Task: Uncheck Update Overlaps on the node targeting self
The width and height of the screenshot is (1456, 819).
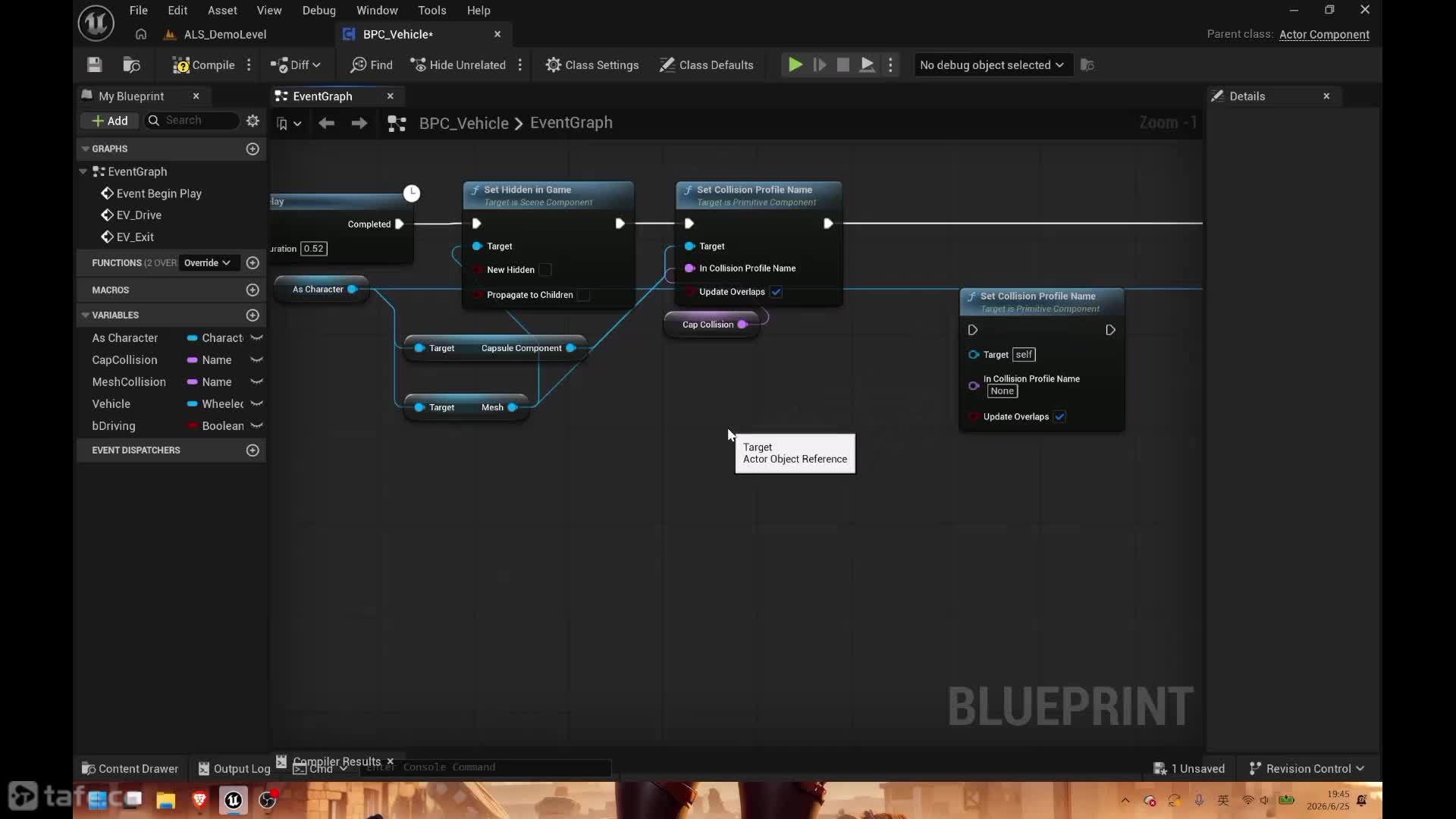Action: pos(1060,417)
